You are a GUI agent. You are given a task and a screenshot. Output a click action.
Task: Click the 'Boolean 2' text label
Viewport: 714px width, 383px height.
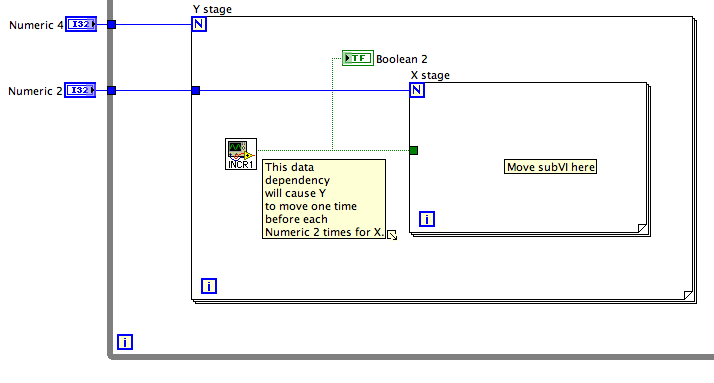click(x=402, y=59)
